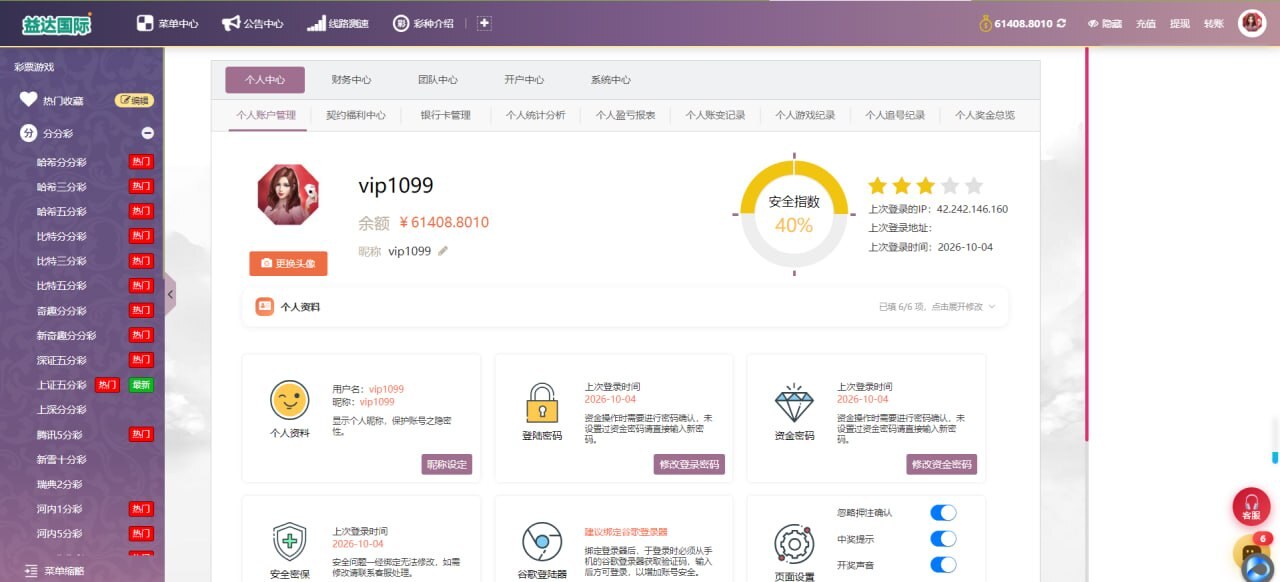Open the 契约福利中心 sub-tab
1280x582 pixels.
click(x=356, y=115)
